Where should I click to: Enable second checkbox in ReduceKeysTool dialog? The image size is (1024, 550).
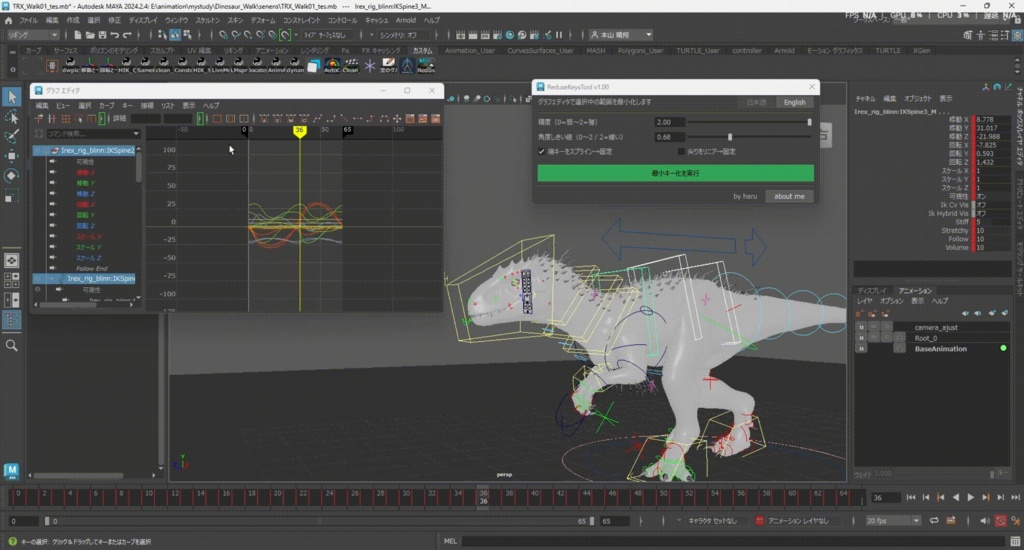(x=681, y=152)
